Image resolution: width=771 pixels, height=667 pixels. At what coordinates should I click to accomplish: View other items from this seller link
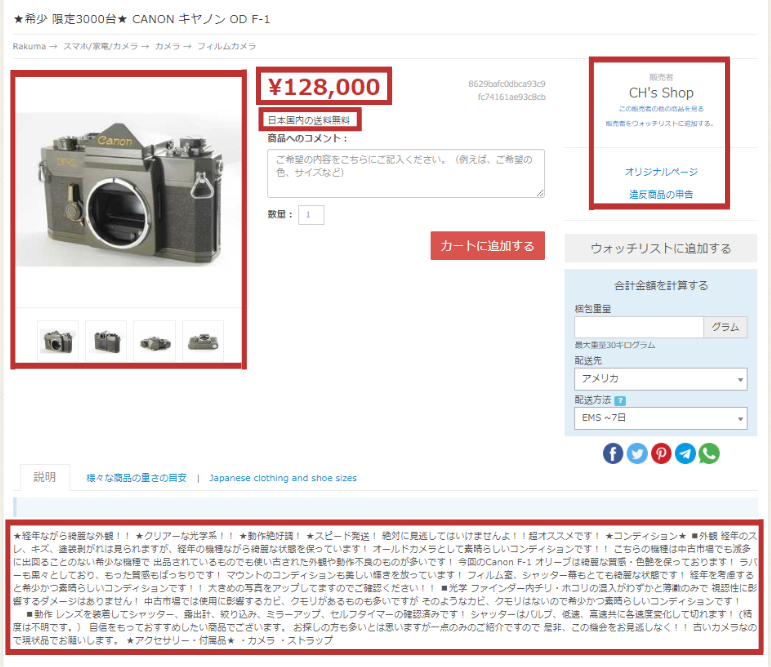pos(661,109)
